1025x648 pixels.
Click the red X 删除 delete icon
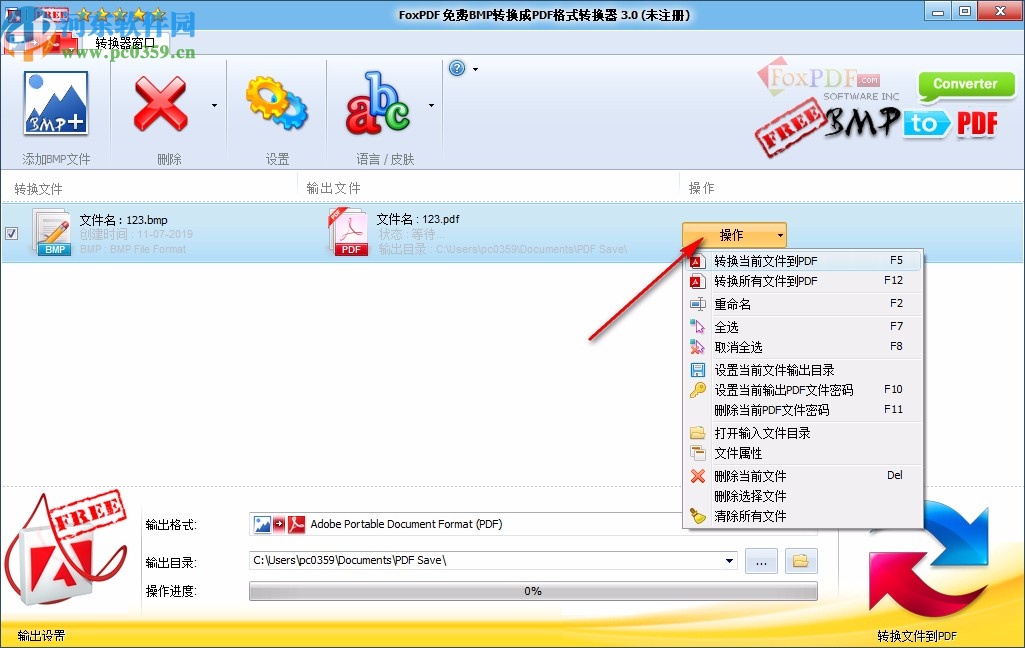(159, 105)
